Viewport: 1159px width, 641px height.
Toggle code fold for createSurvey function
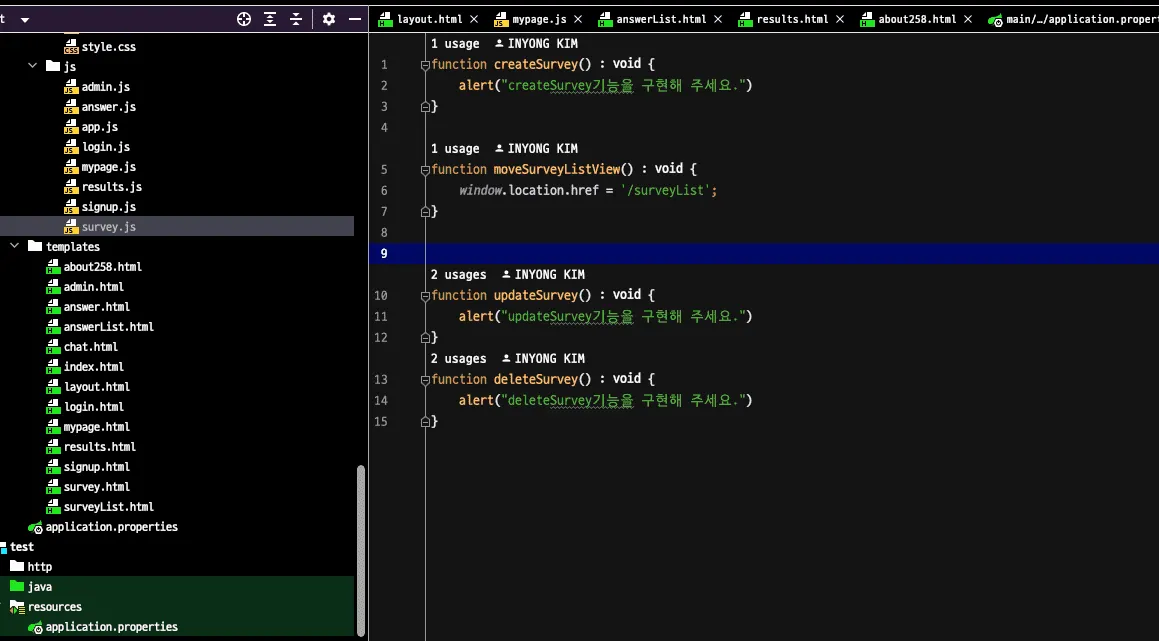tap(425, 65)
